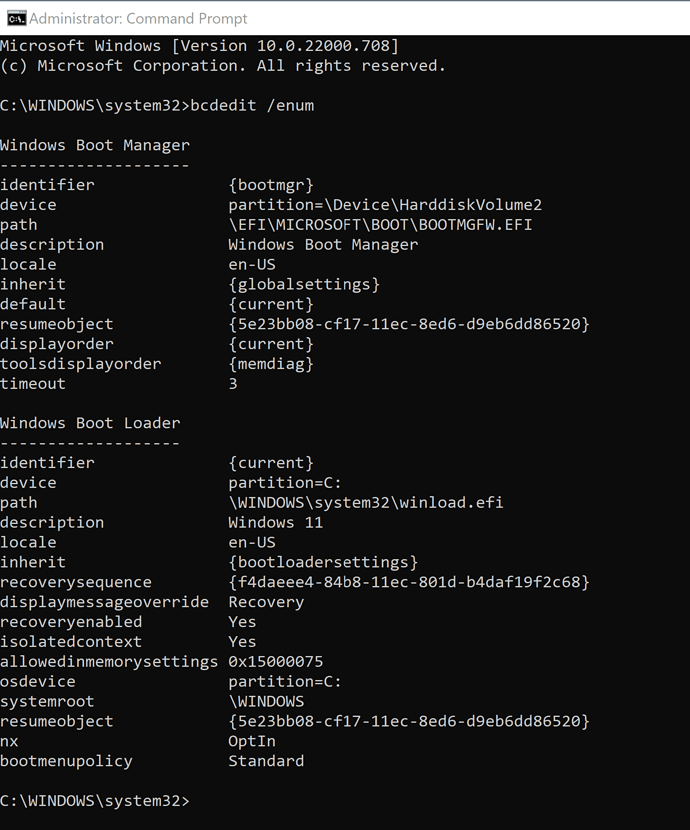Click the recoverysequence GUID value

pos(409,582)
